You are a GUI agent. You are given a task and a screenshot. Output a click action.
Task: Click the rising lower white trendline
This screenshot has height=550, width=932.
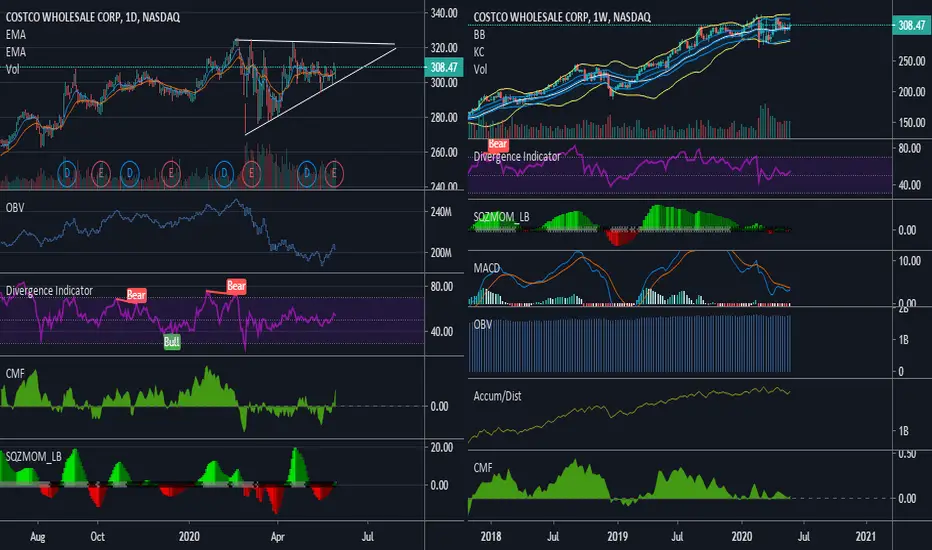[321, 91]
